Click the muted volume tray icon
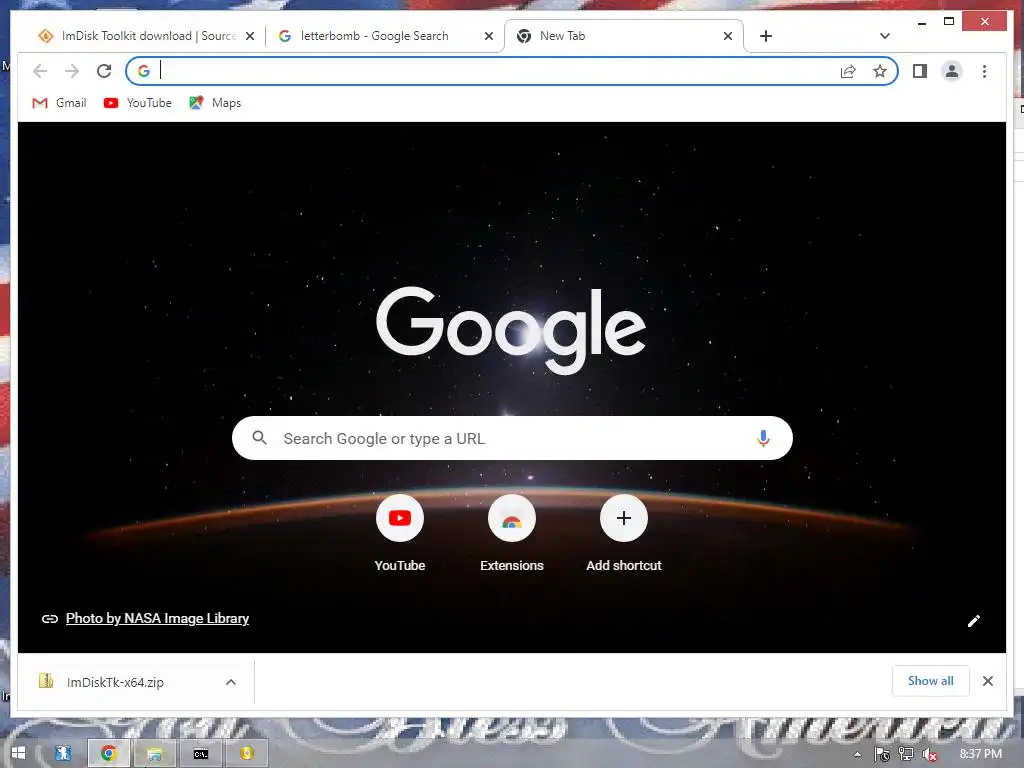The height and width of the screenshot is (768, 1024). 931,754
